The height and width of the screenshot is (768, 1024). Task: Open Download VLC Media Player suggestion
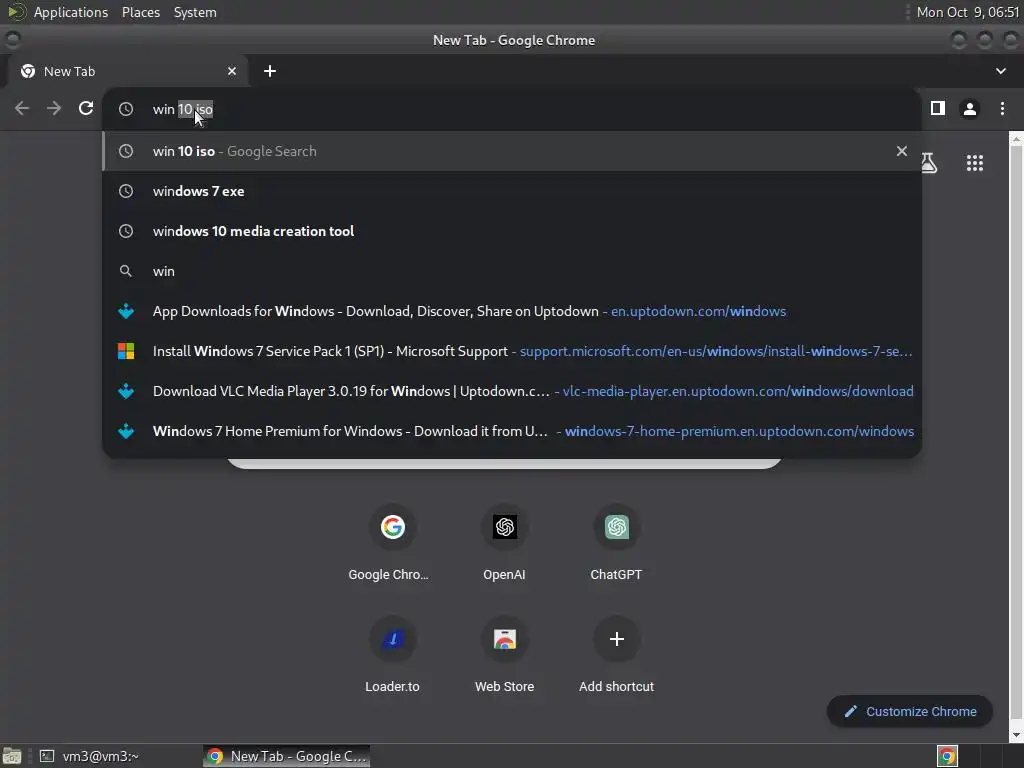512,391
